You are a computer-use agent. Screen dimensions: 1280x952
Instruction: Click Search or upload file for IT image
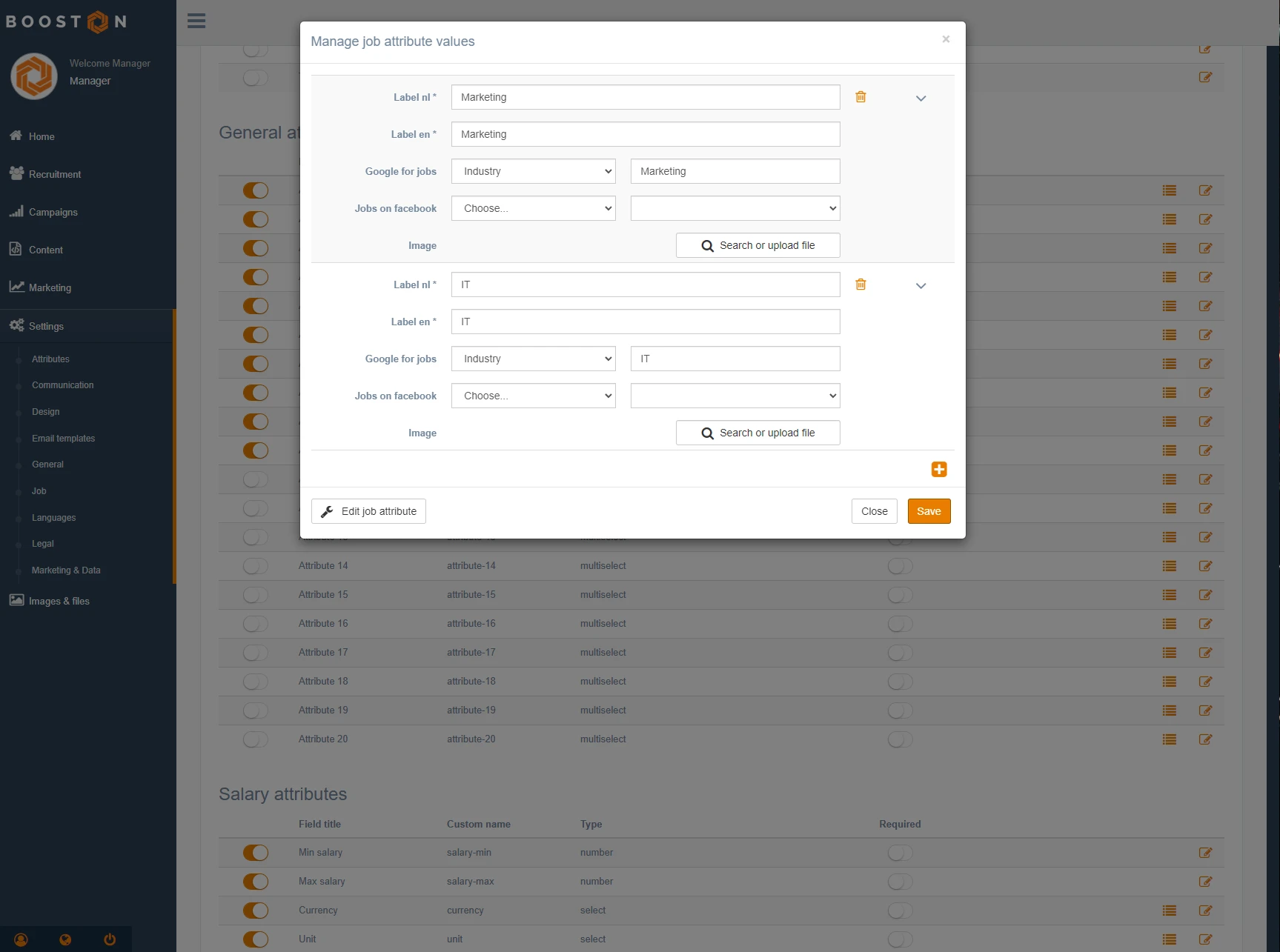tap(757, 433)
